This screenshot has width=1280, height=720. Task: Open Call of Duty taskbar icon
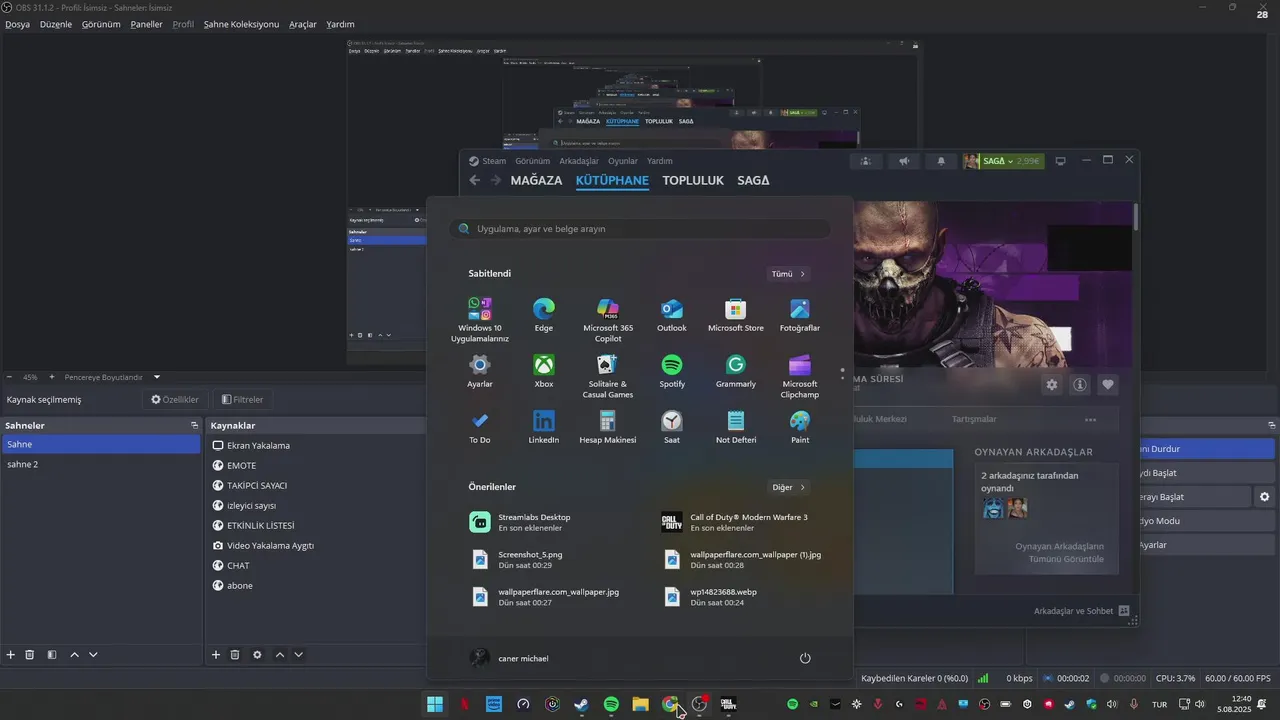click(728, 704)
